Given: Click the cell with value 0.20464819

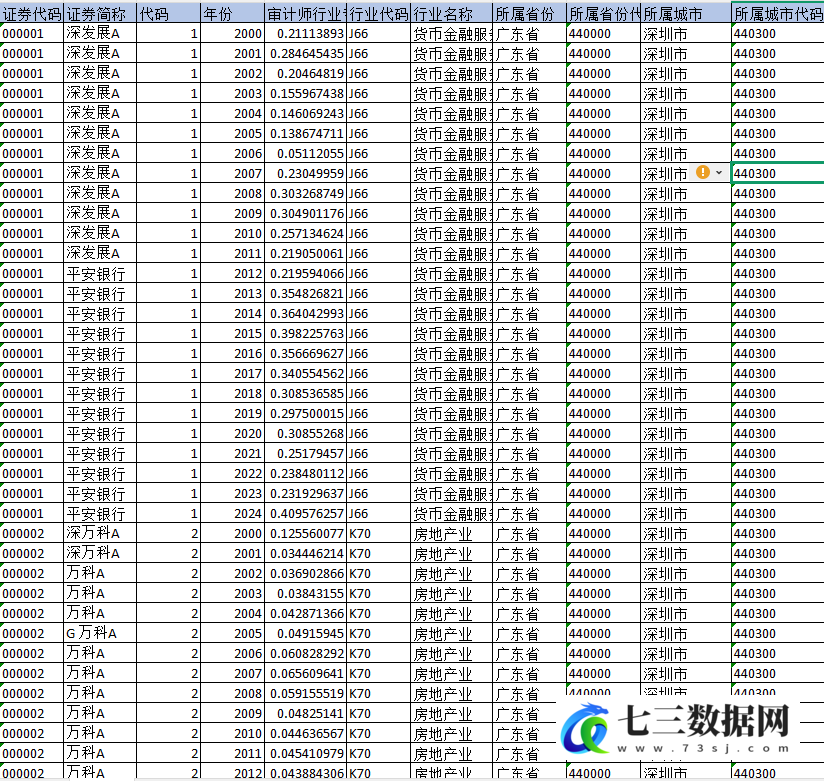Looking at the screenshot, I should pos(305,74).
